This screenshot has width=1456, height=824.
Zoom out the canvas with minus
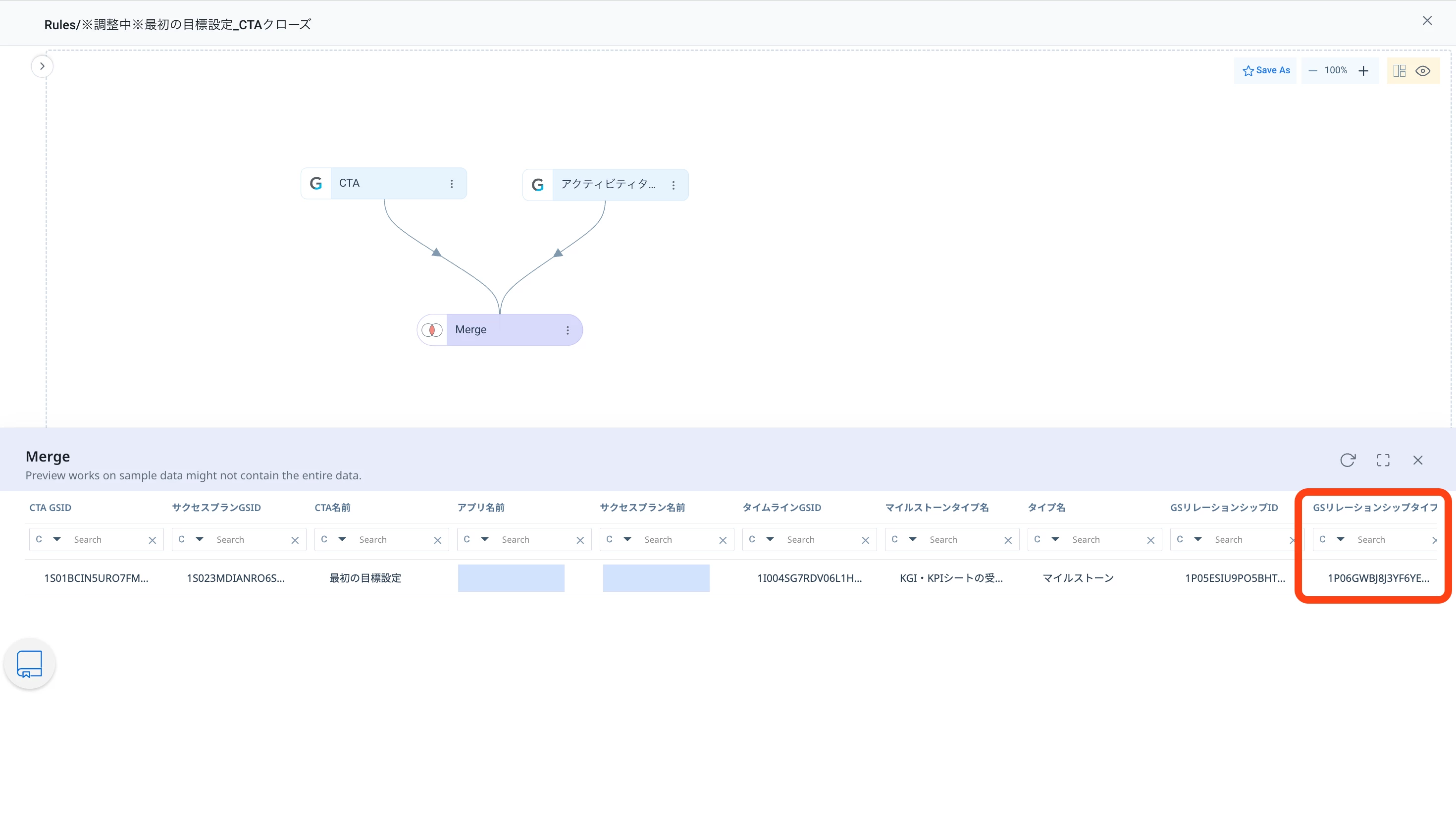coord(1313,71)
